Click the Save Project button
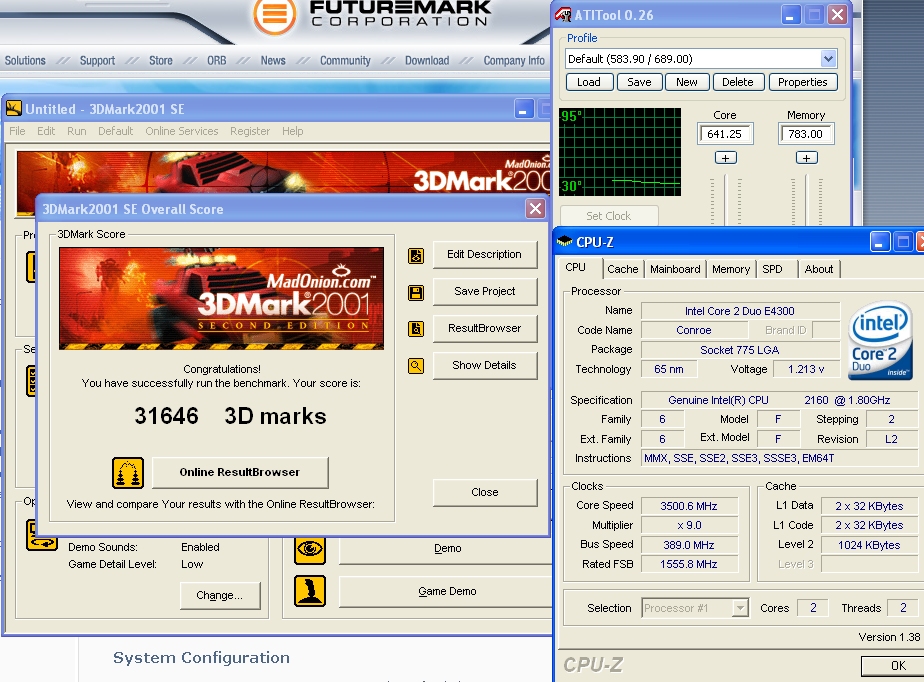 [x=484, y=291]
